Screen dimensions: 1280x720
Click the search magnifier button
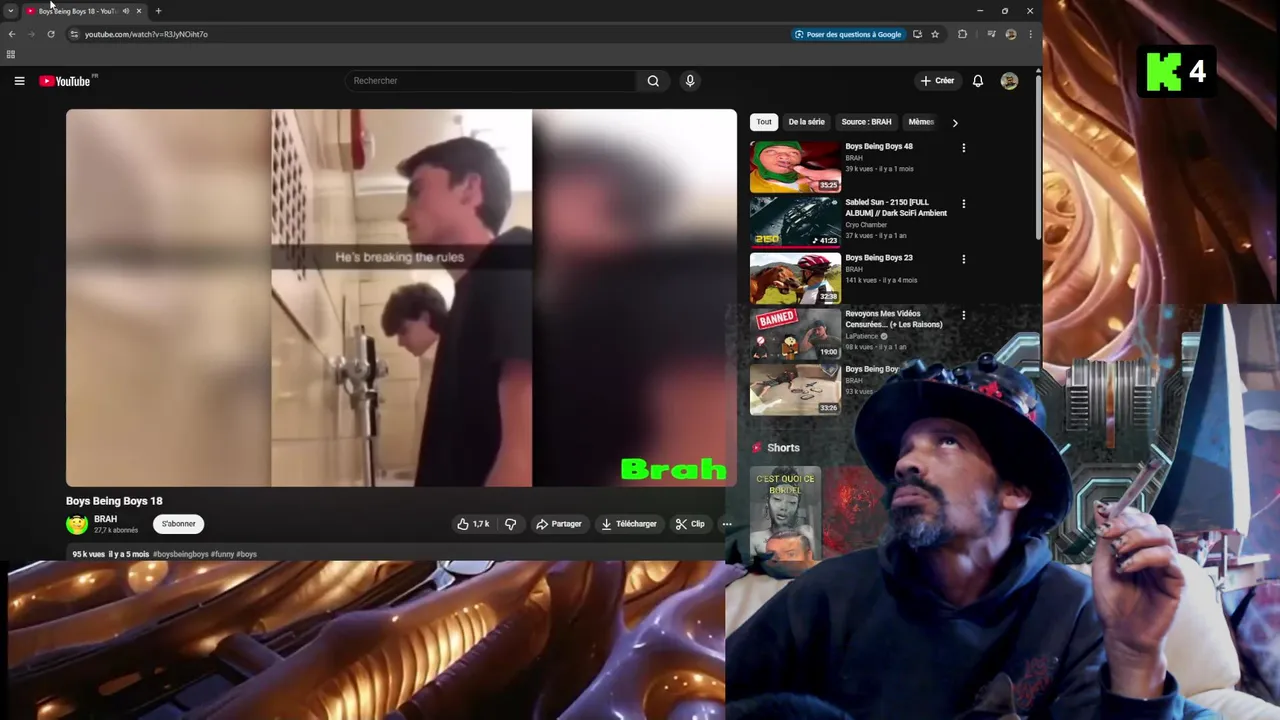pos(653,81)
